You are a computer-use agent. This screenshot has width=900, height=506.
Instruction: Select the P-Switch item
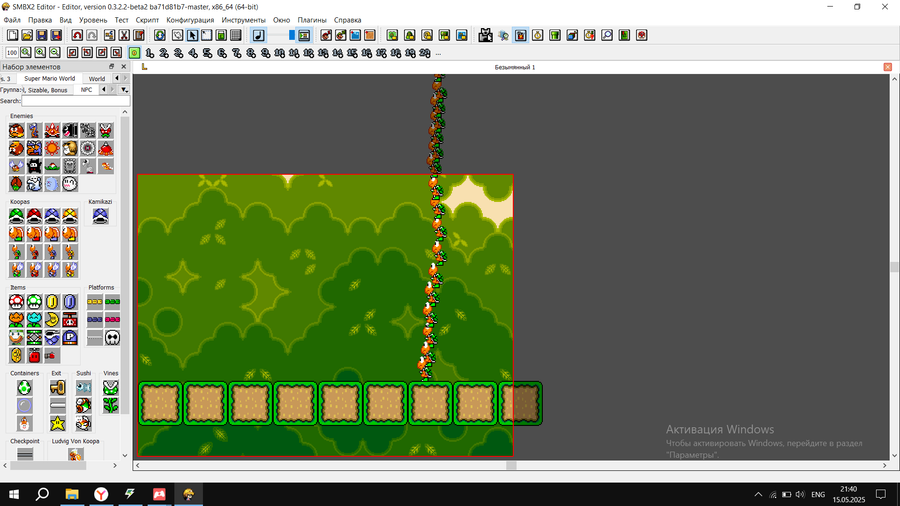(70, 337)
